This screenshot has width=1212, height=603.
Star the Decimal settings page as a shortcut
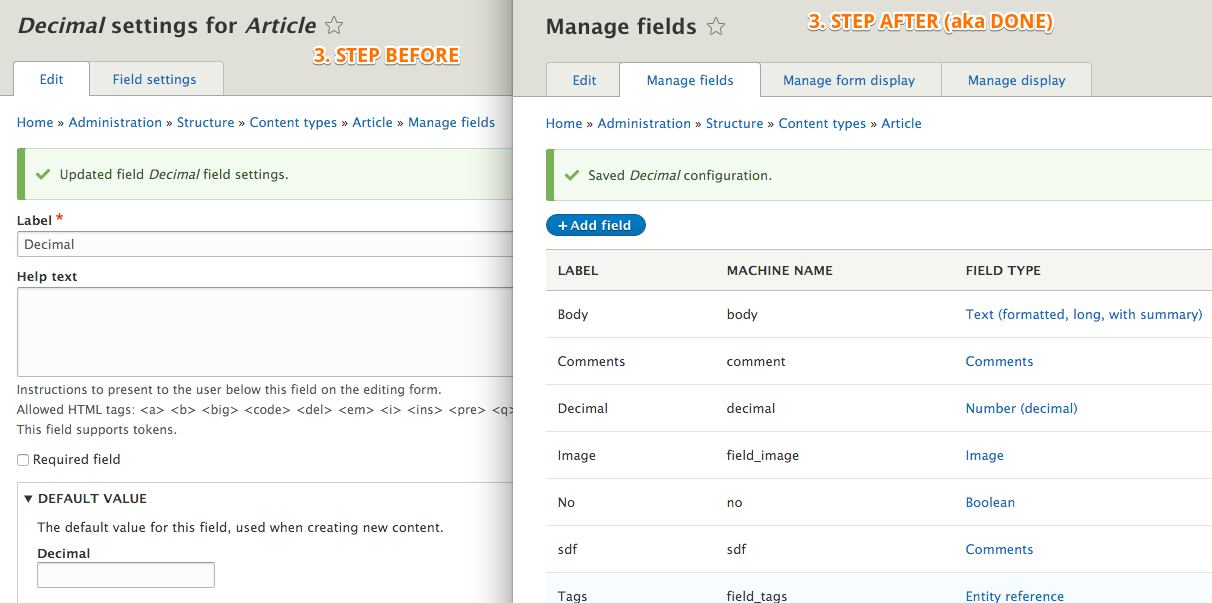click(x=334, y=26)
